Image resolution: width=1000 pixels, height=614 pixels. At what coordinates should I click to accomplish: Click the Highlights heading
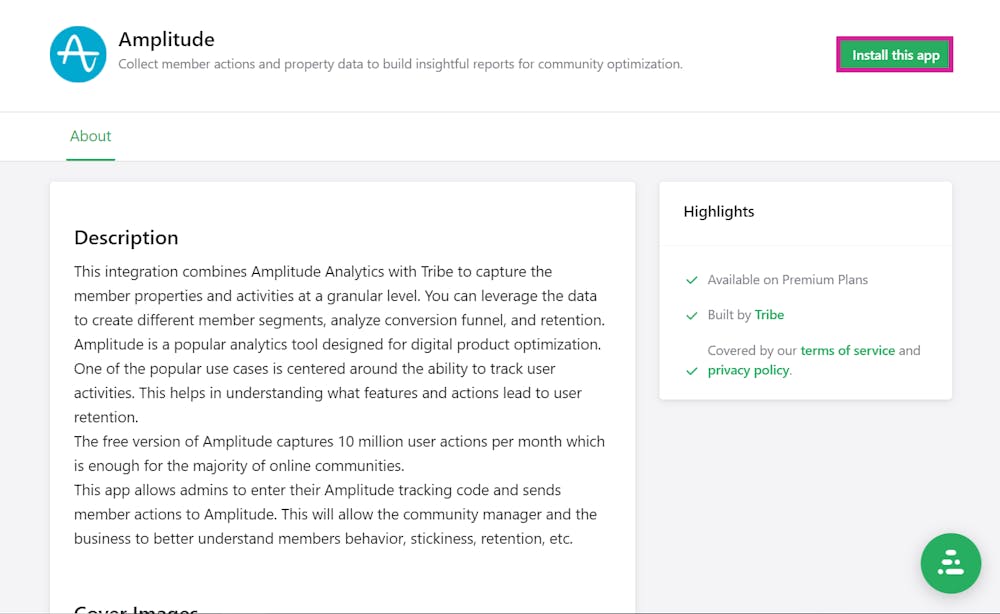(x=719, y=212)
